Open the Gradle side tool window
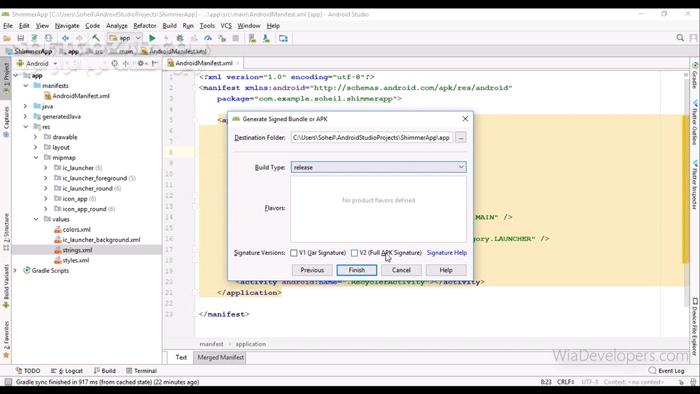 coord(695,75)
